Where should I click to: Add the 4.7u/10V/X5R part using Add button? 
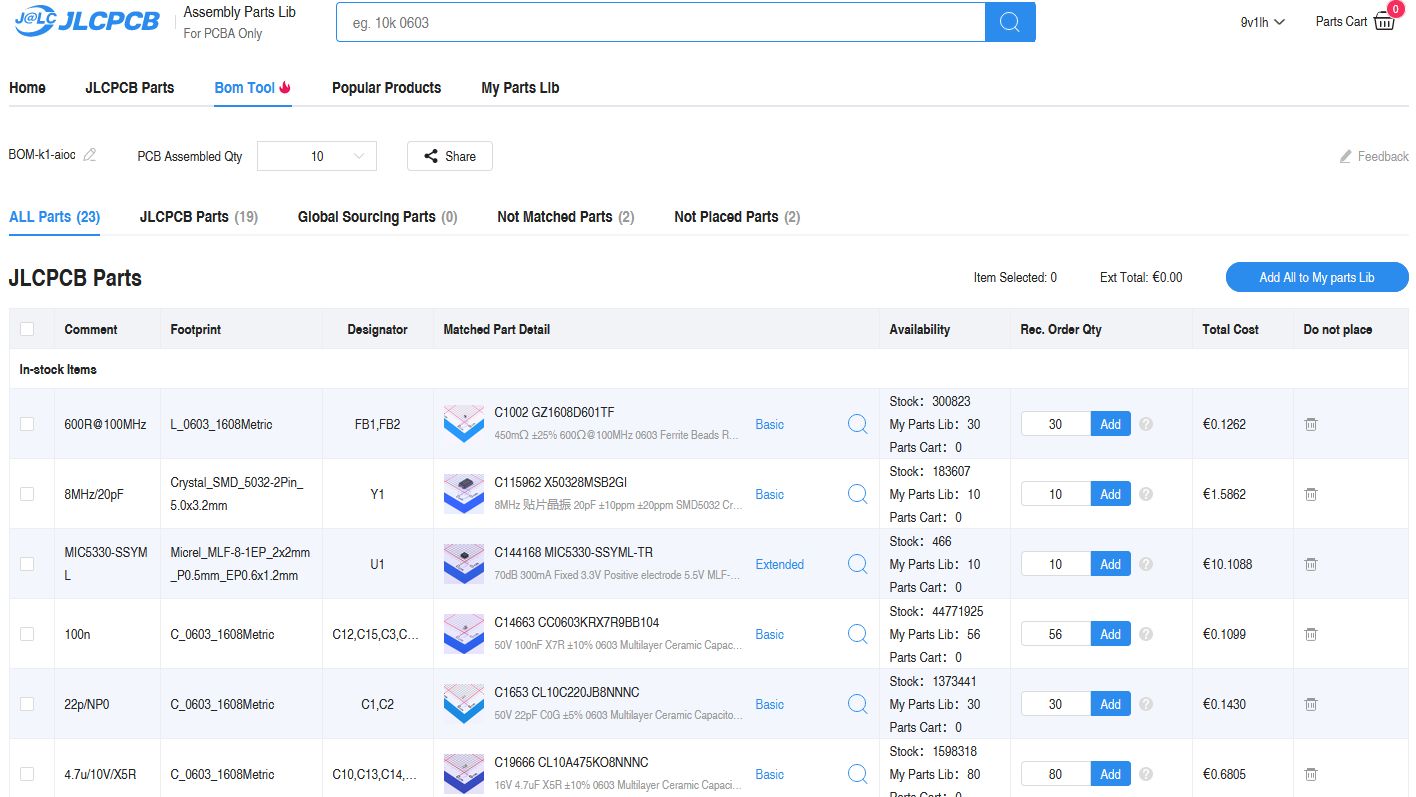point(1110,774)
